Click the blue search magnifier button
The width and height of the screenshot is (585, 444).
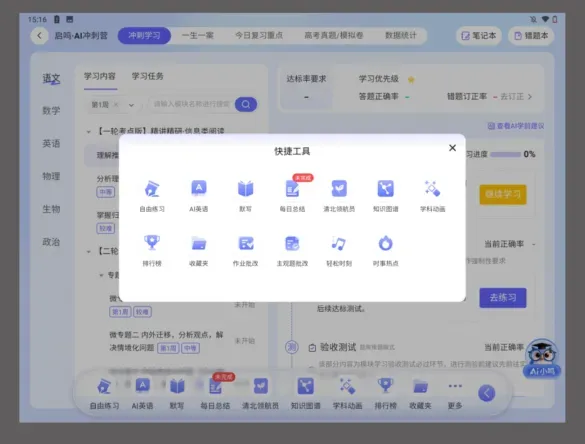pyautogui.click(x=246, y=104)
